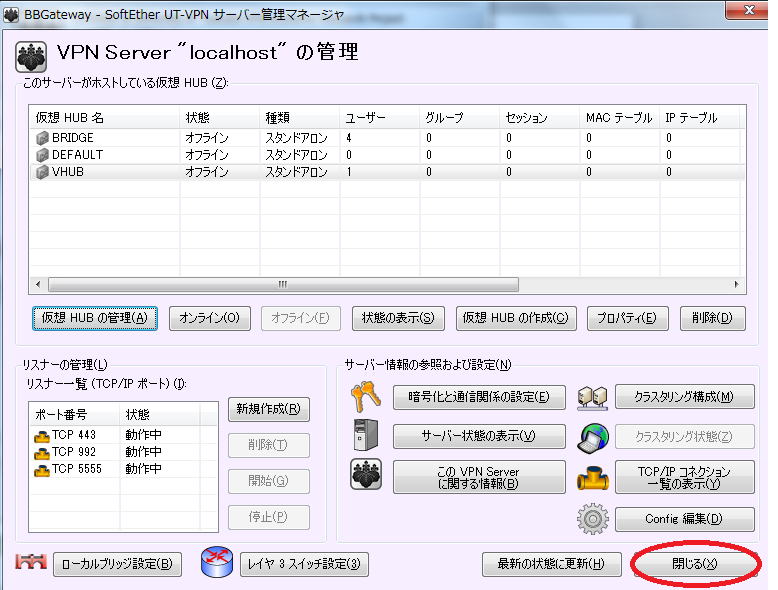Click 仮想 HUB の作成(C) button
This screenshot has width=778, height=590.
point(516,318)
